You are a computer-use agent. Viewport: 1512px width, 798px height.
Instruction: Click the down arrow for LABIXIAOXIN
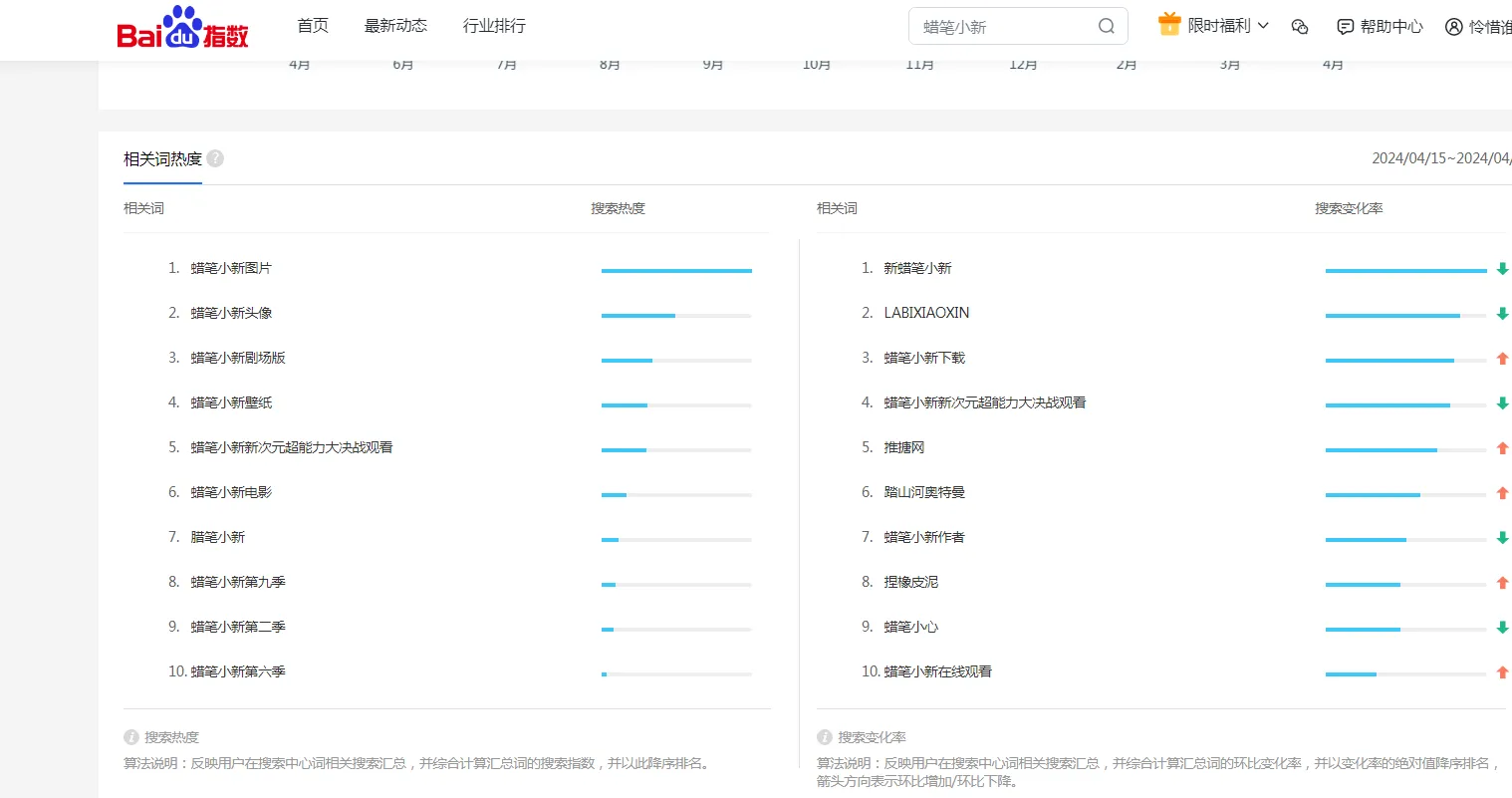click(x=1503, y=314)
